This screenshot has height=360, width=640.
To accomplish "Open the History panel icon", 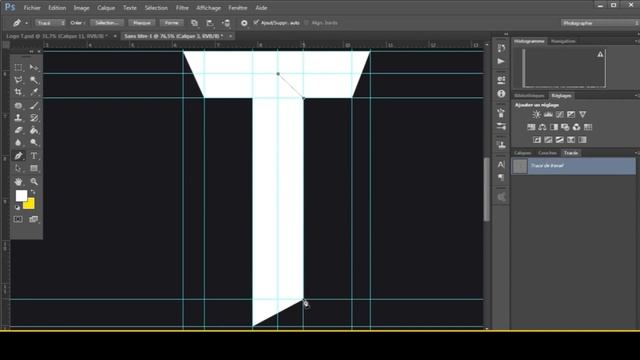I will [x=501, y=48].
